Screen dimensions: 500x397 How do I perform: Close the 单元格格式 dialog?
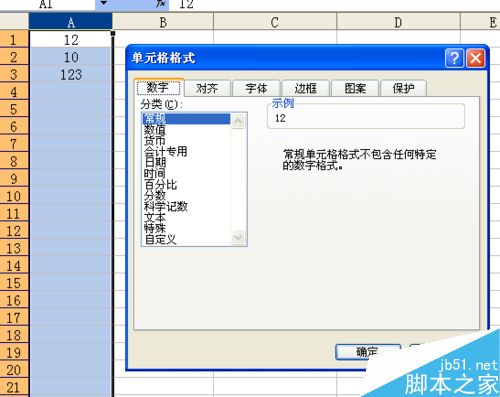tap(475, 59)
